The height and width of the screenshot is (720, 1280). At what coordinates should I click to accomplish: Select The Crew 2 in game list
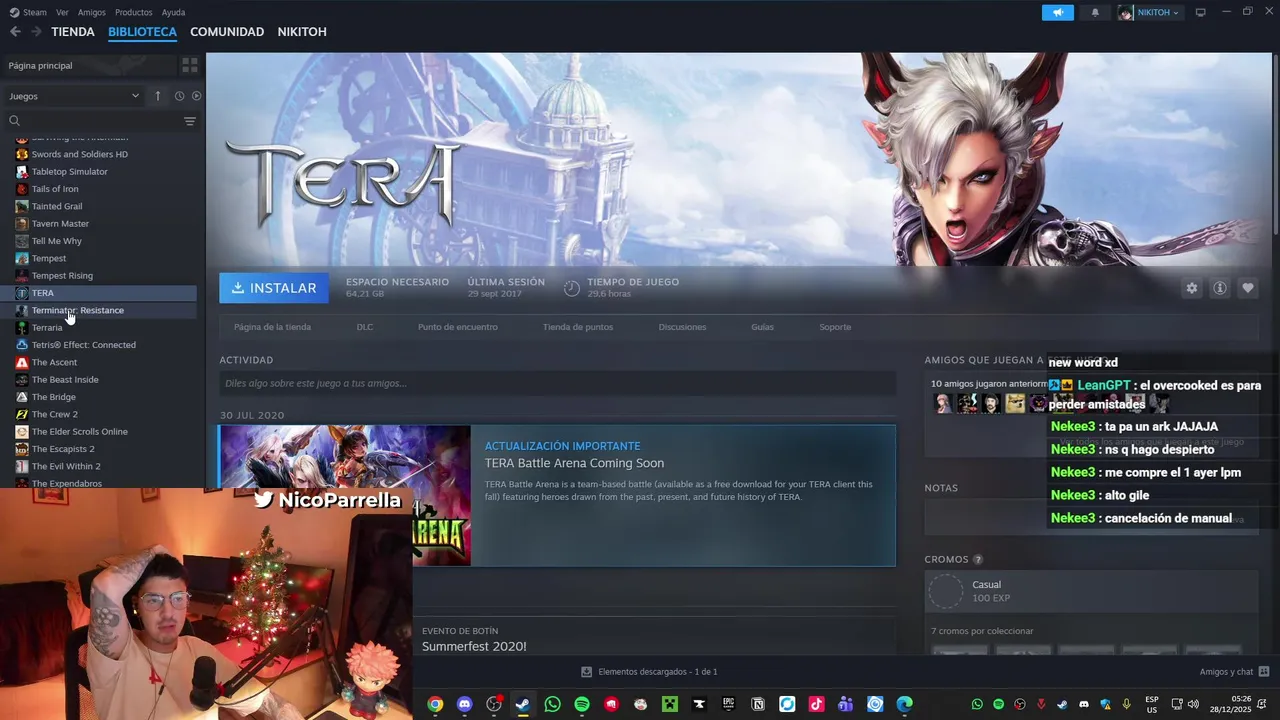coord(100,414)
